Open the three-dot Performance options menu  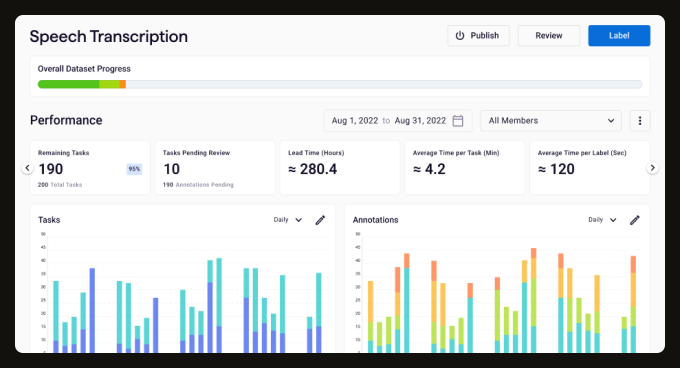pos(640,121)
